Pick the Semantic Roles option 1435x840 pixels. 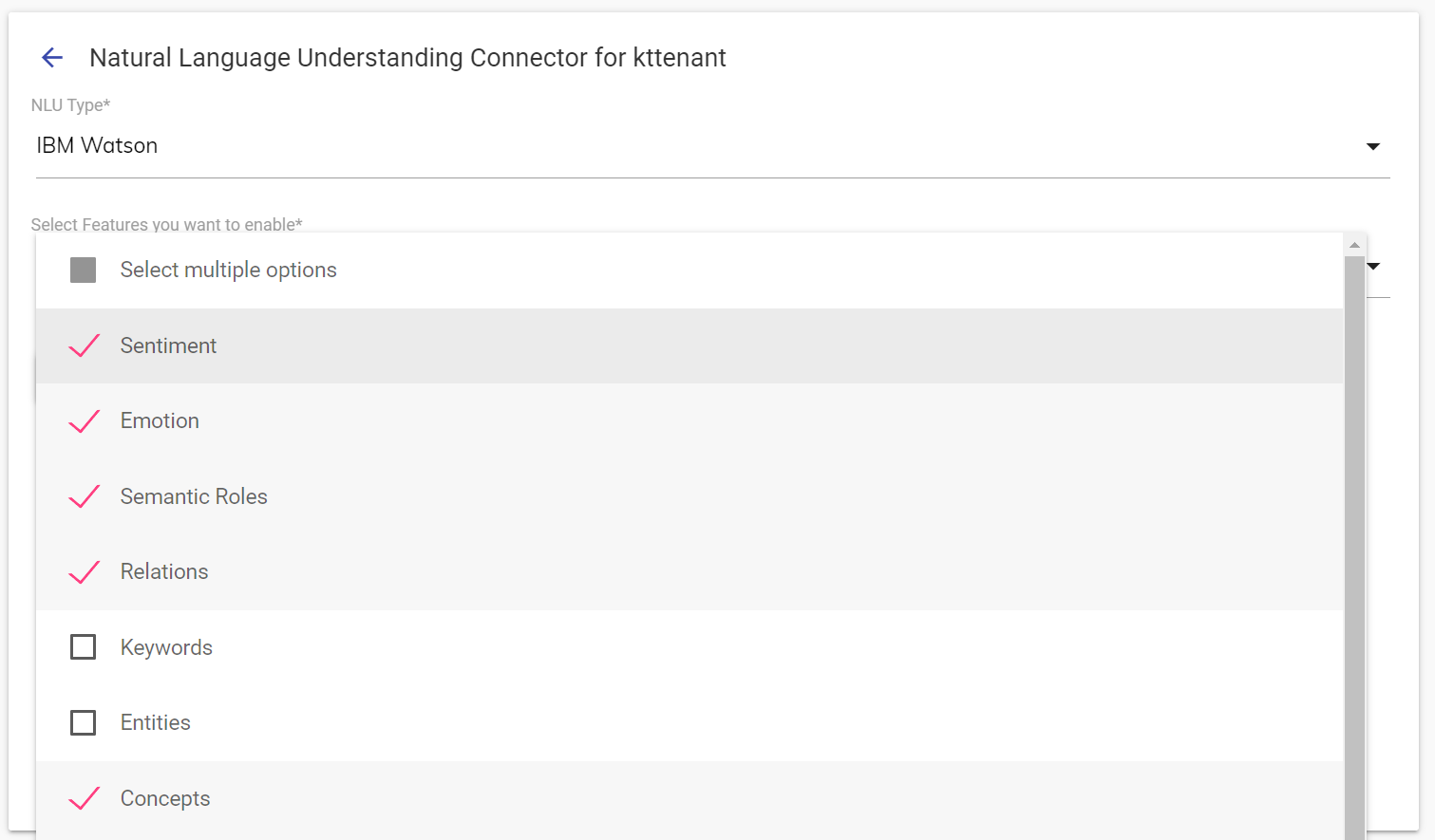[194, 496]
